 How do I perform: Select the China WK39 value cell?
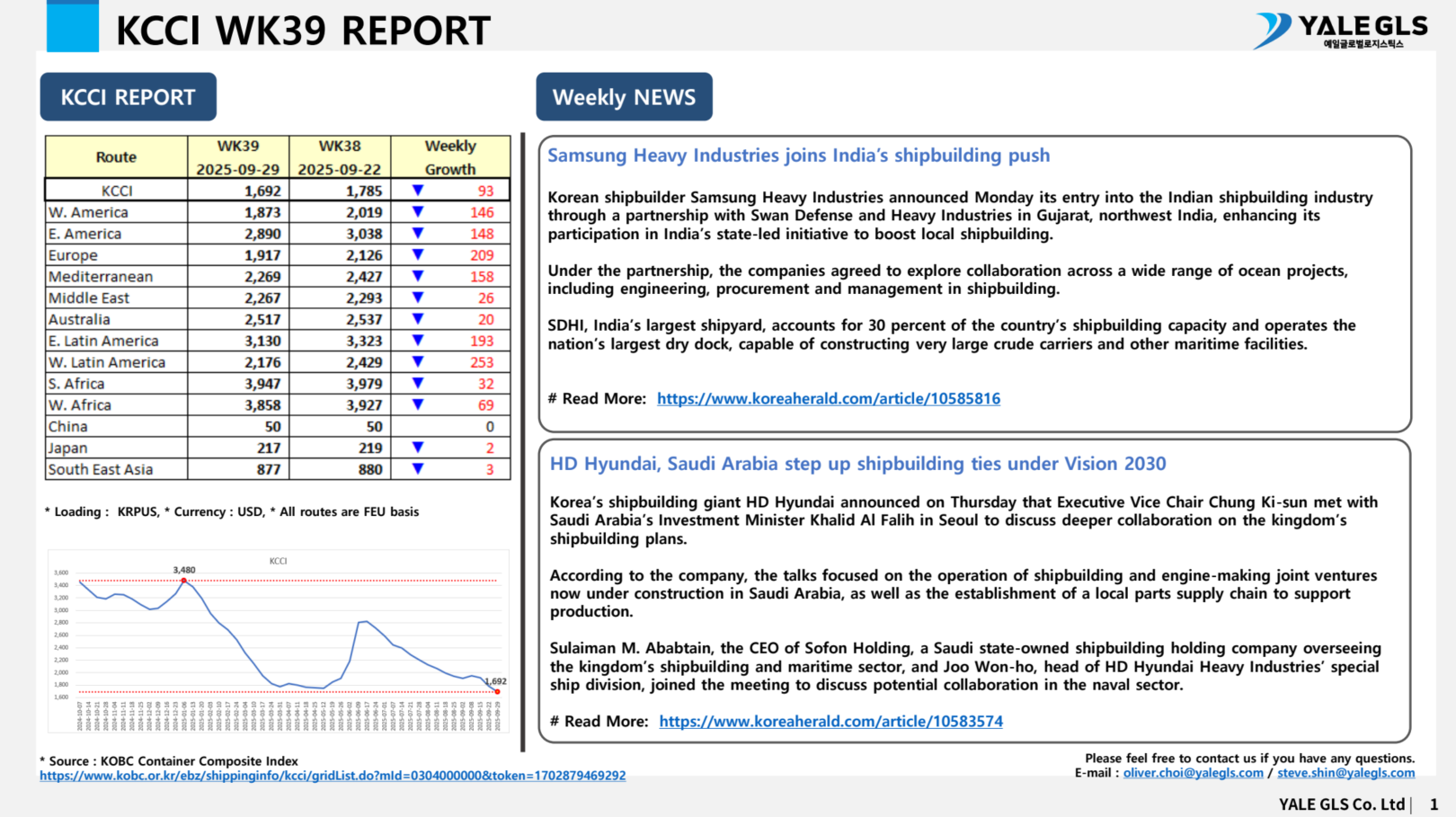pos(239,427)
